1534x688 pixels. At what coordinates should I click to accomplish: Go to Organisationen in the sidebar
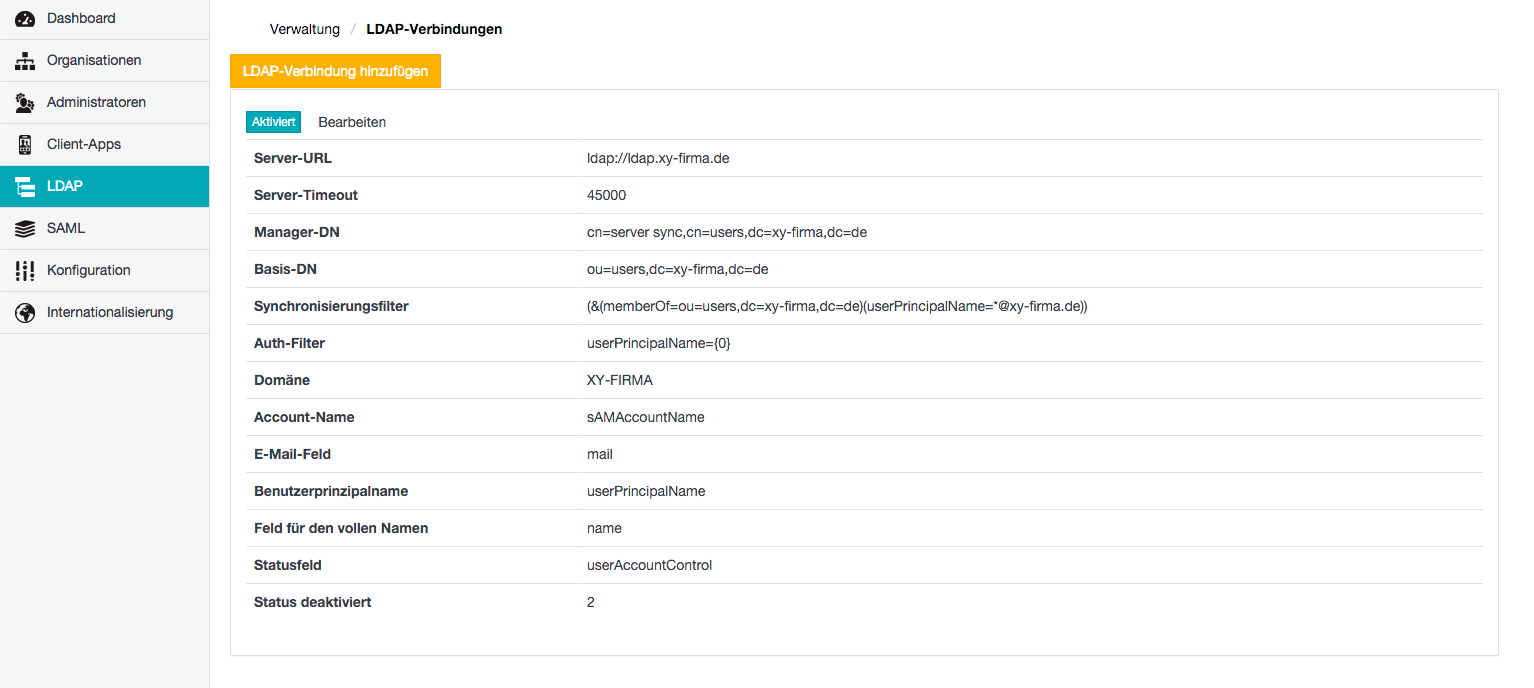point(104,60)
